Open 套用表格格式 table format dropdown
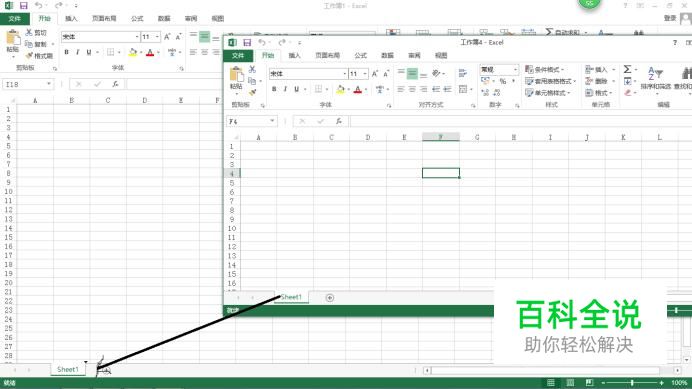The width and height of the screenshot is (692, 389). [x=550, y=81]
